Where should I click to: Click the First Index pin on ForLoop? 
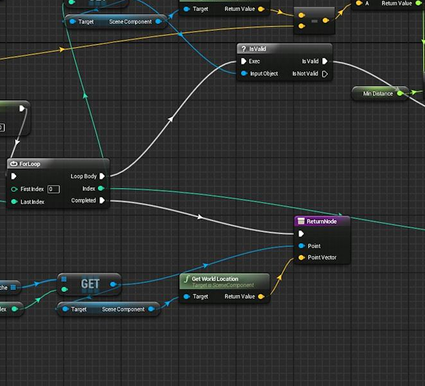tap(14, 189)
